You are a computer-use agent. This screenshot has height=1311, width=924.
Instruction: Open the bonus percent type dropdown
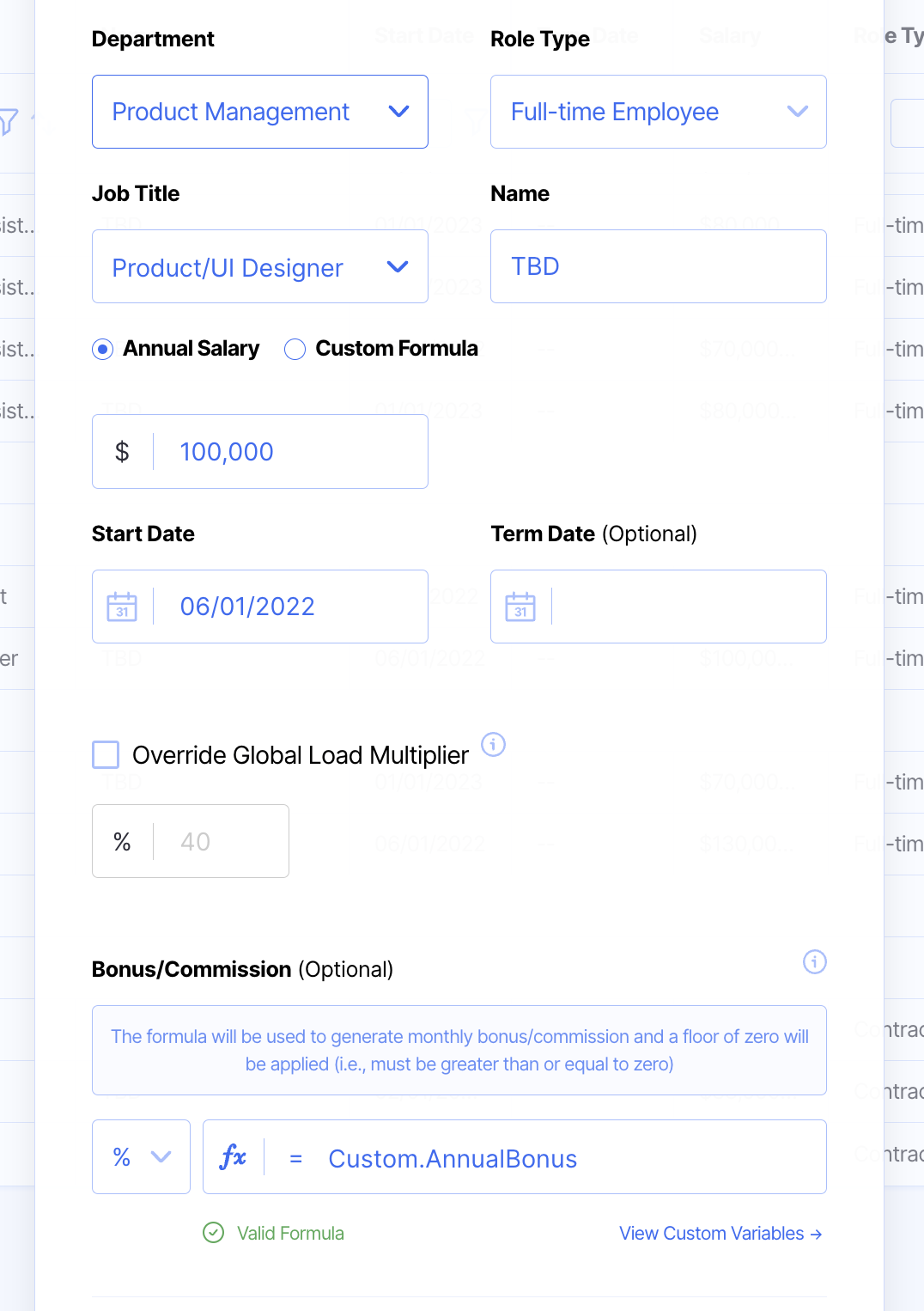tap(141, 1157)
